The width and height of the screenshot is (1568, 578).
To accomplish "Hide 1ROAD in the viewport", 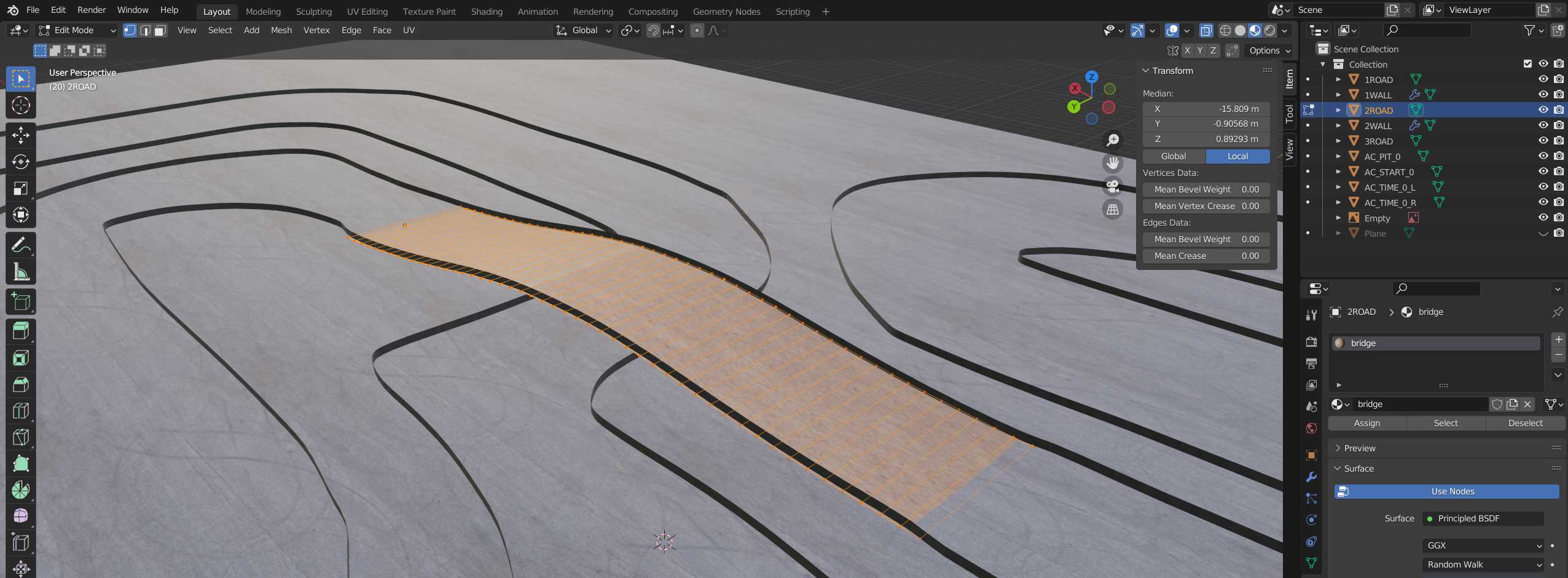I will (1543, 79).
